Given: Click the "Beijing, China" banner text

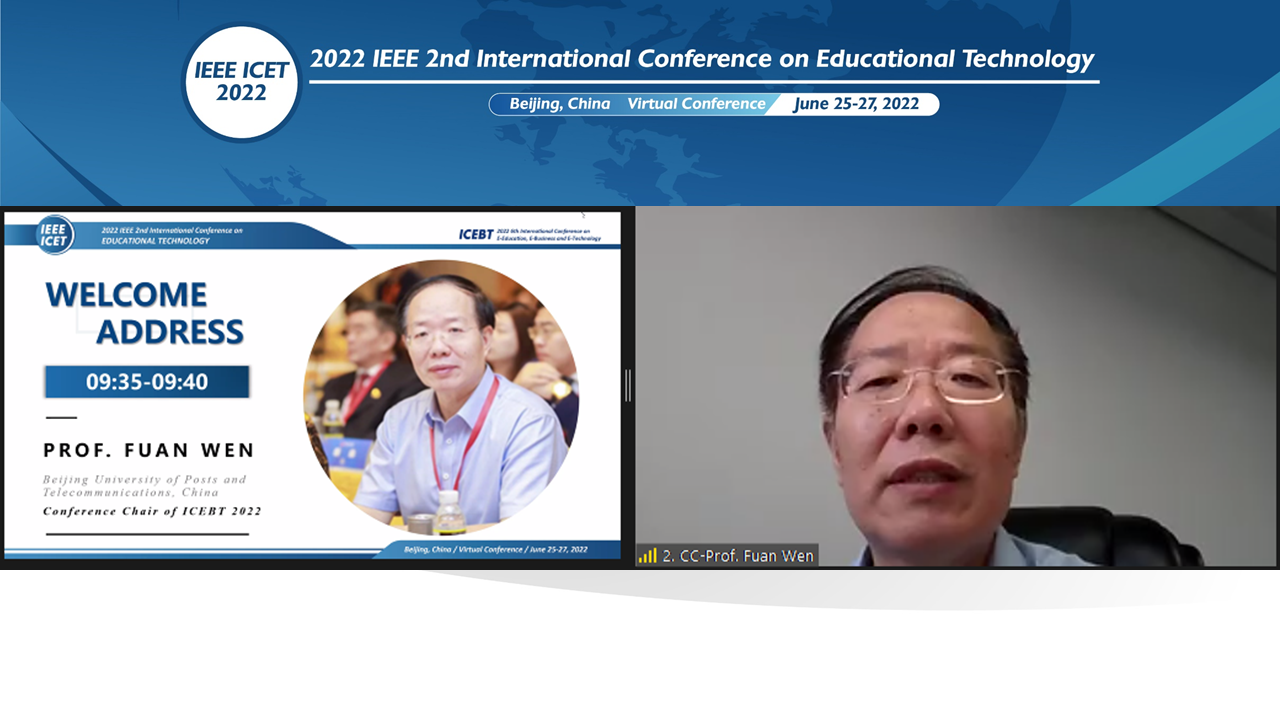Looking at the screenshot, I should [559, 104].
